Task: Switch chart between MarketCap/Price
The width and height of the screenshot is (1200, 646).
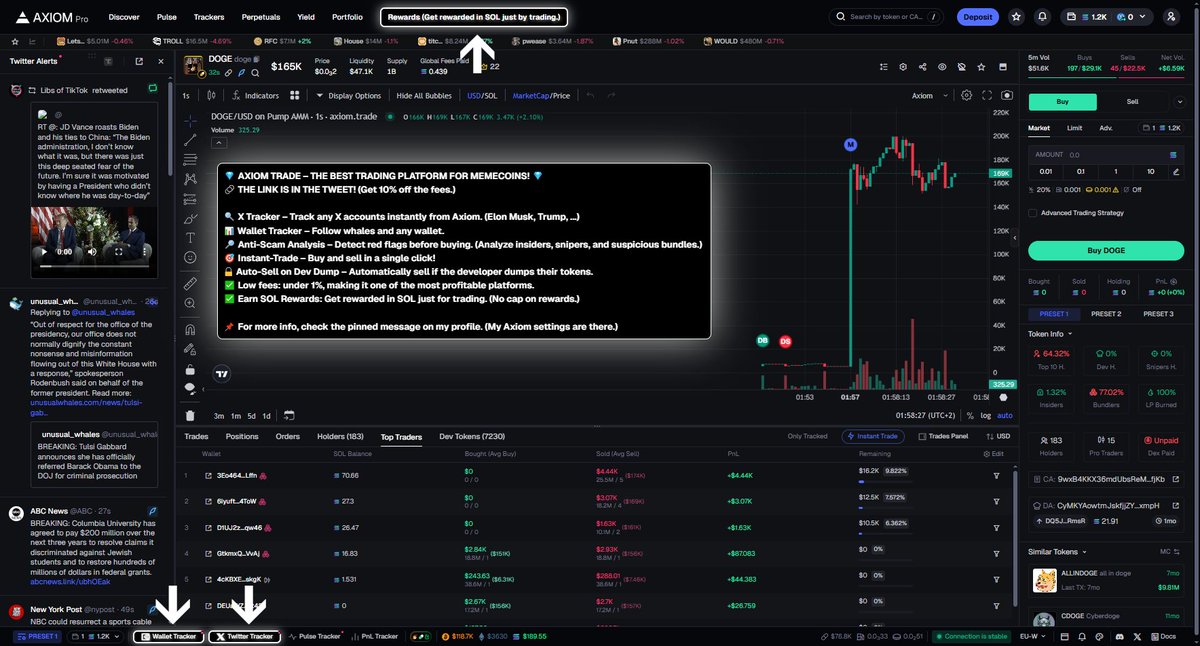Action: click(541, 96)
